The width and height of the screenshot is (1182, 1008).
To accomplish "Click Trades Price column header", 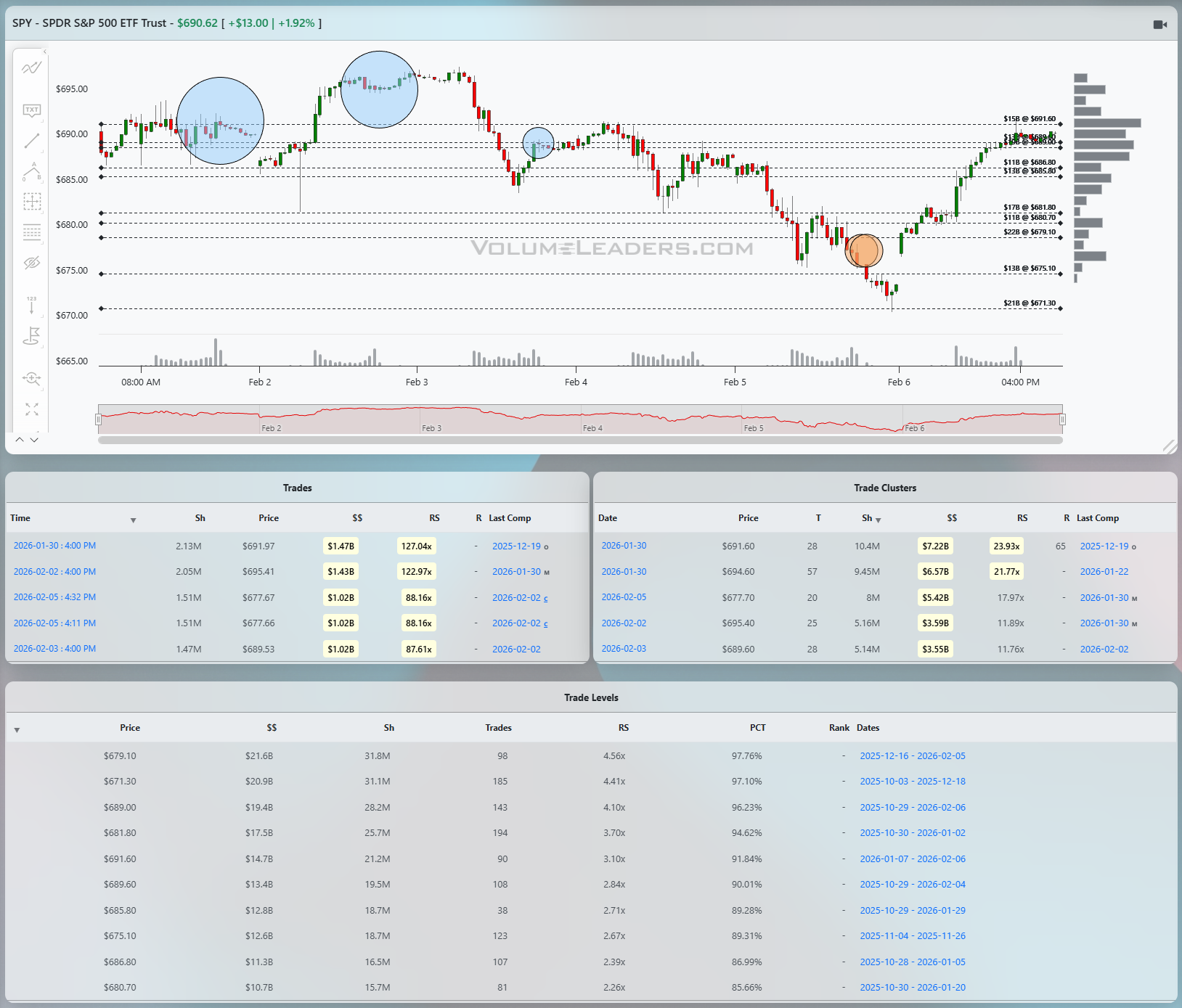I will (x=268, y=518).
